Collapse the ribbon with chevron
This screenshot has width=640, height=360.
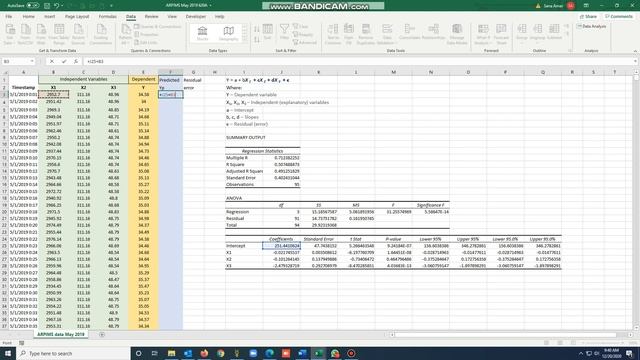tap(635, 51)
